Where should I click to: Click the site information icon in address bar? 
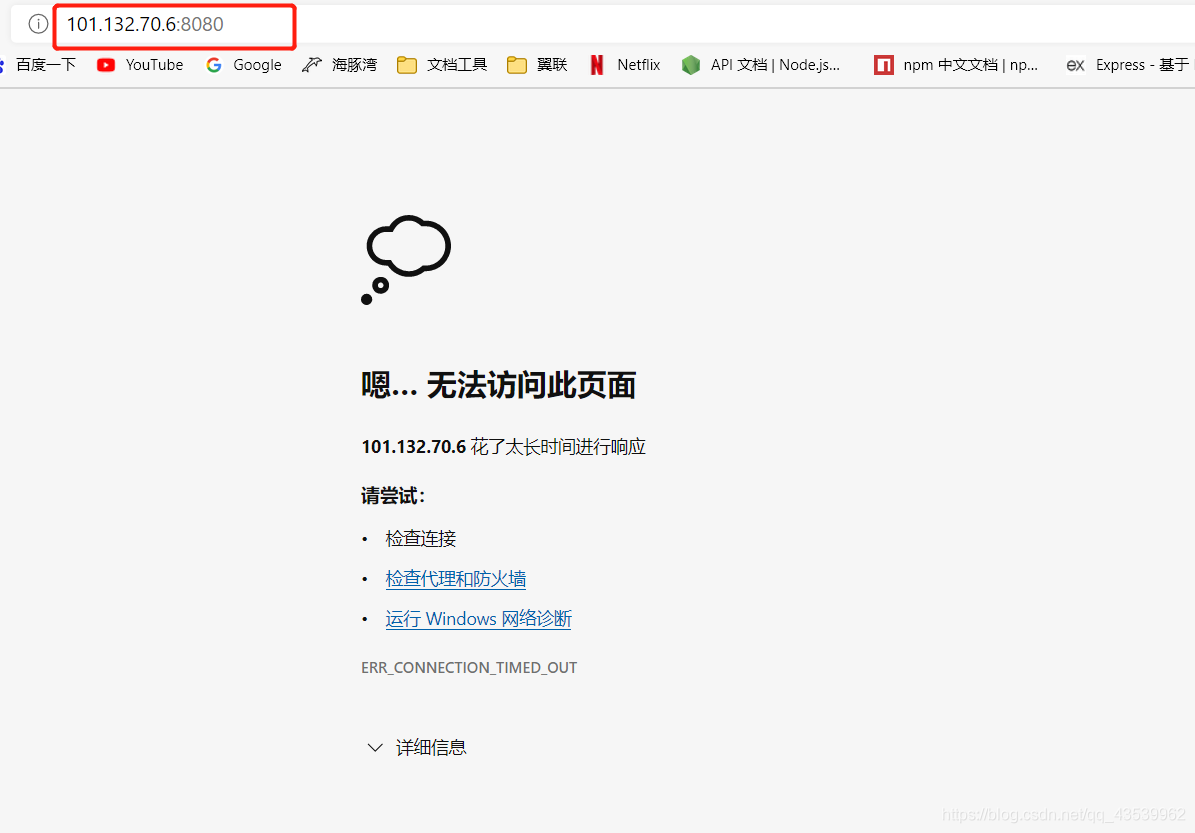pos(37,24)
